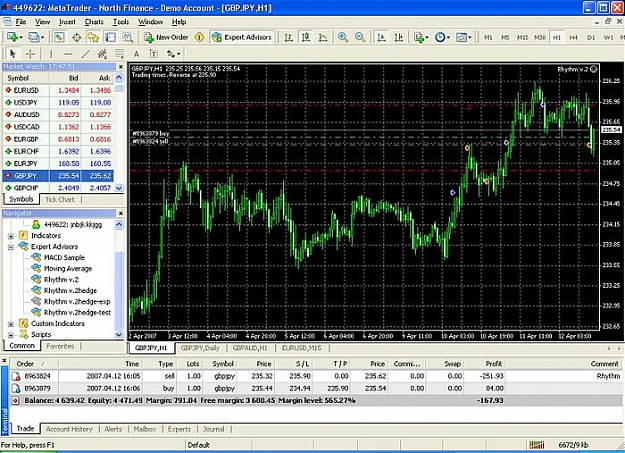Toggle the Navigator window star-folder icon
Screen dimensions: 625x453
pyautogui.click(x=93, y=37)
